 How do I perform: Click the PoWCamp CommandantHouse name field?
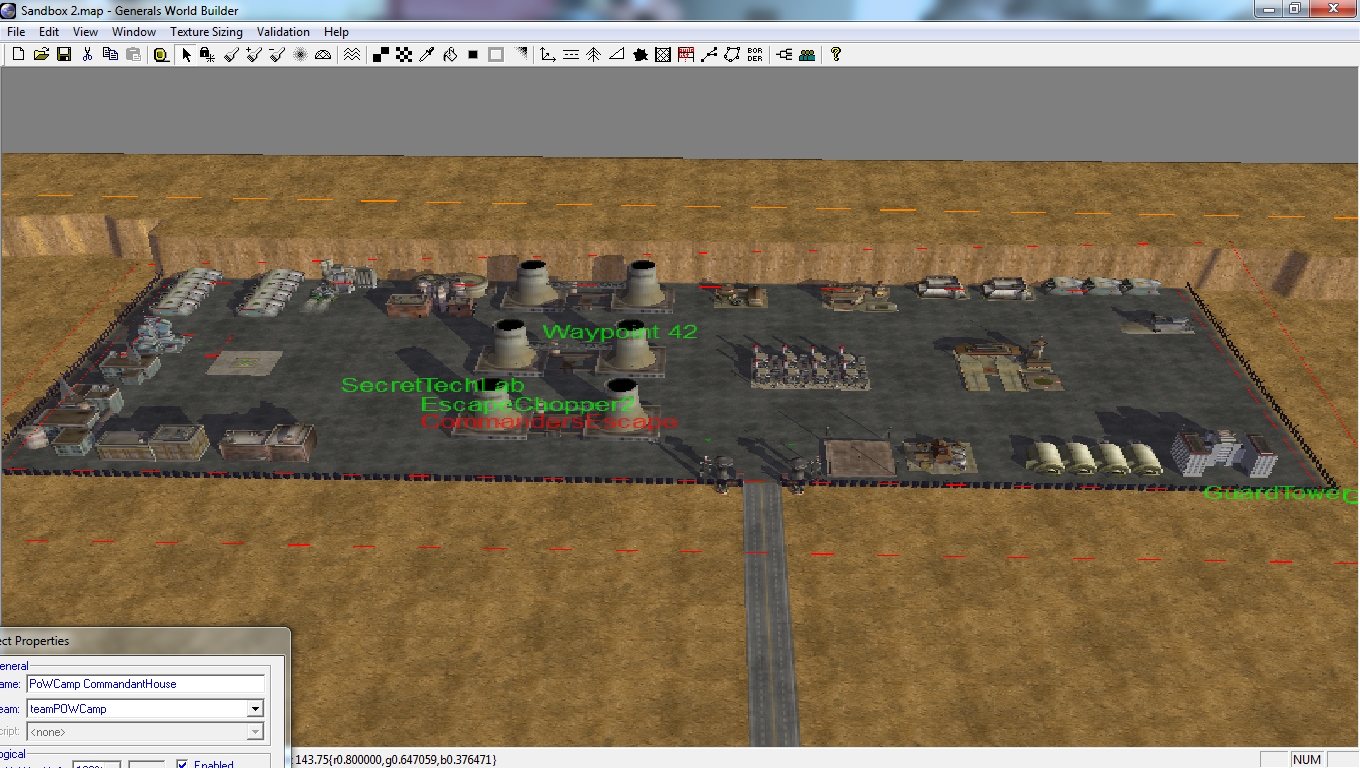point(145,684)
